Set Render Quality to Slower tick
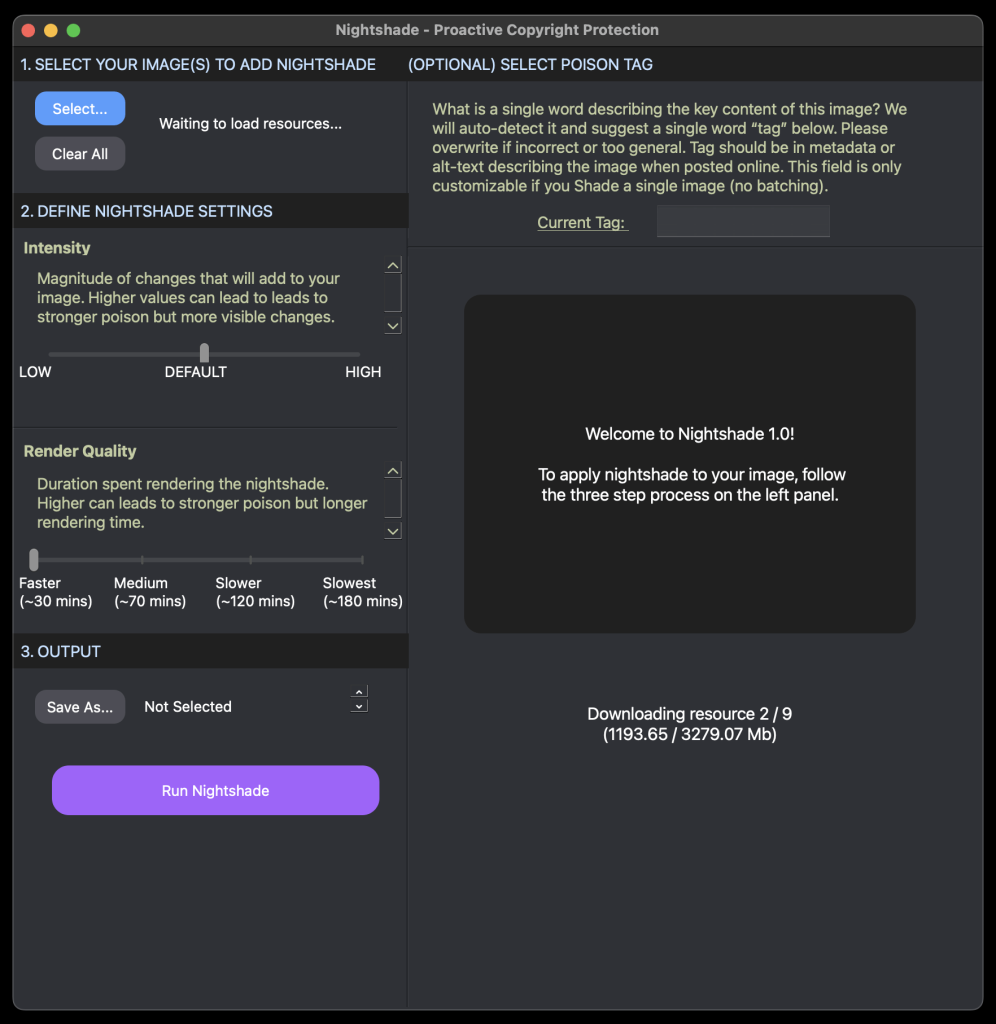The height and width of the screenshot is (1024, 996). (250, 560)
